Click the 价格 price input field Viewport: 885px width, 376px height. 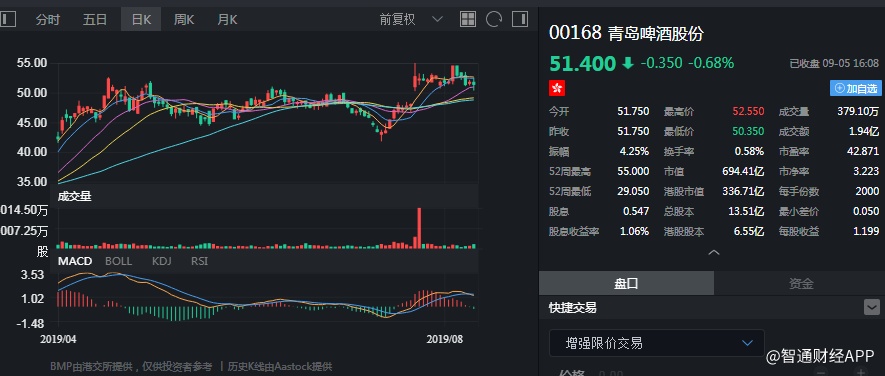pos(677,372)
